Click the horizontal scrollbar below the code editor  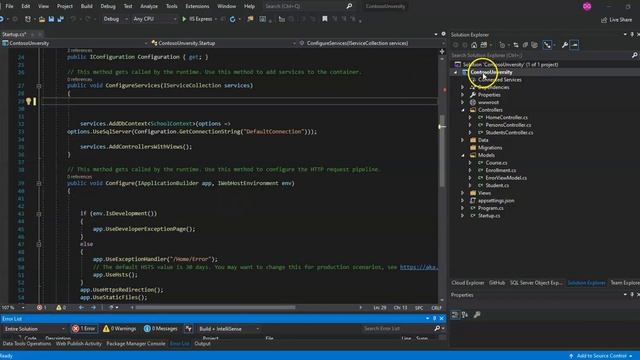215,307
